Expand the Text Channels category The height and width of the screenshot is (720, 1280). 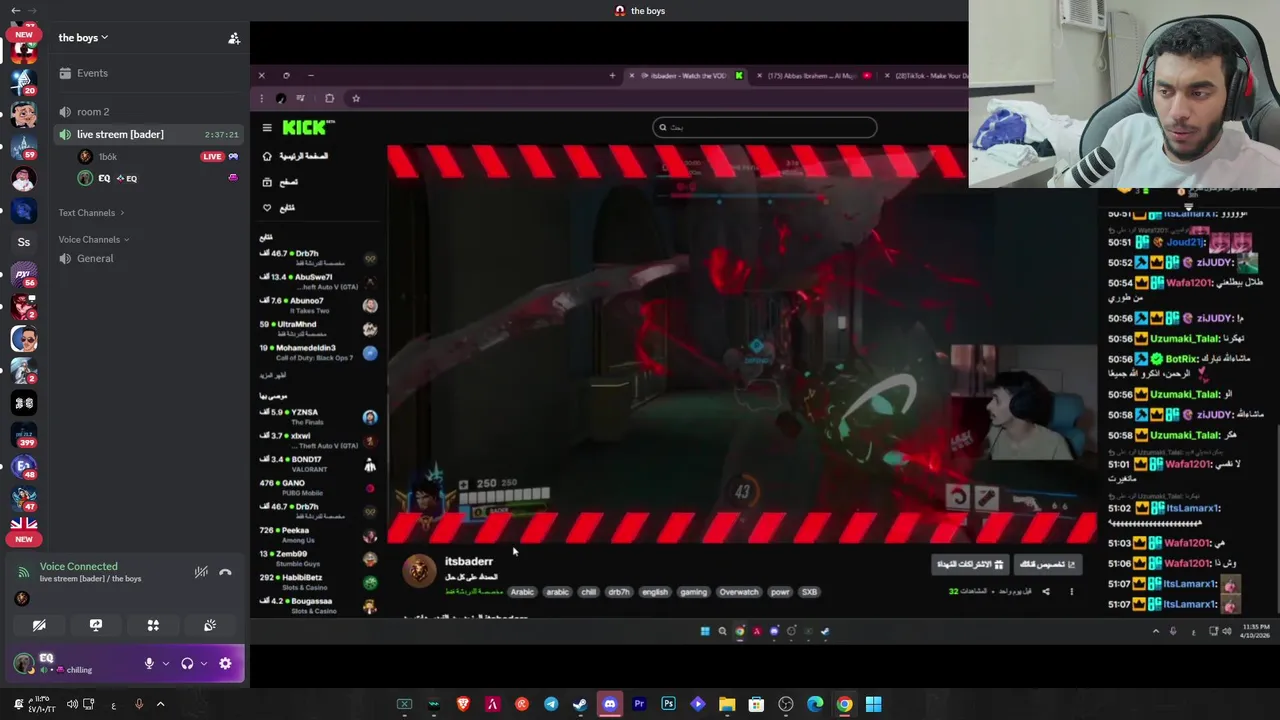91,213
